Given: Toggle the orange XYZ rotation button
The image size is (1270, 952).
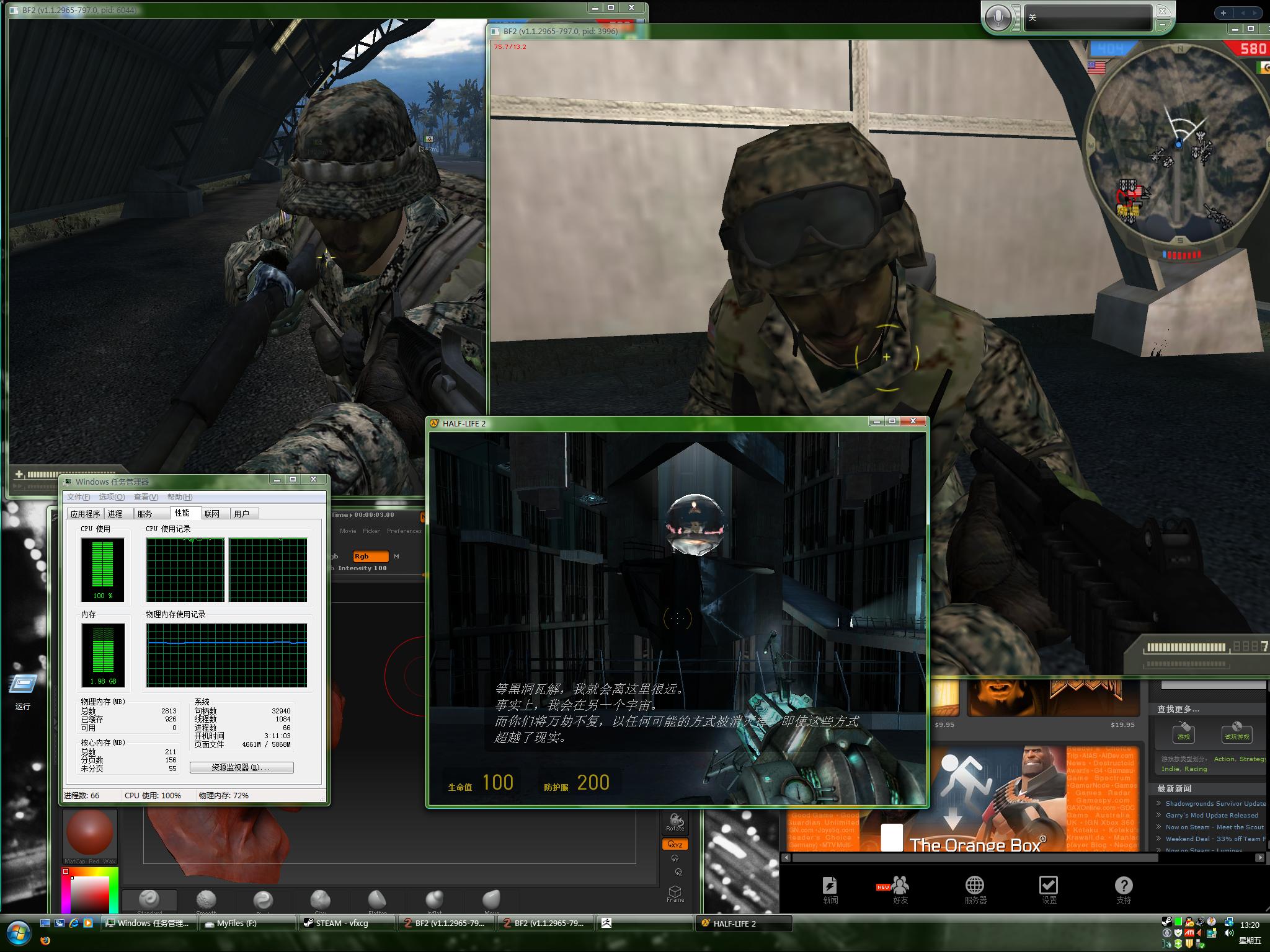Looking at the screenshot, I should [x=675, y=844].
